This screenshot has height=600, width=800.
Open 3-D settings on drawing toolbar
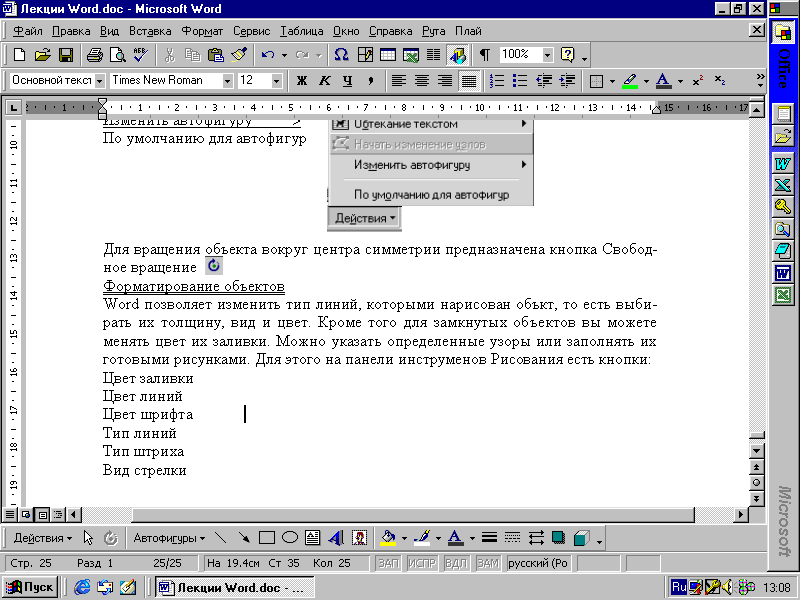(582, 538)
